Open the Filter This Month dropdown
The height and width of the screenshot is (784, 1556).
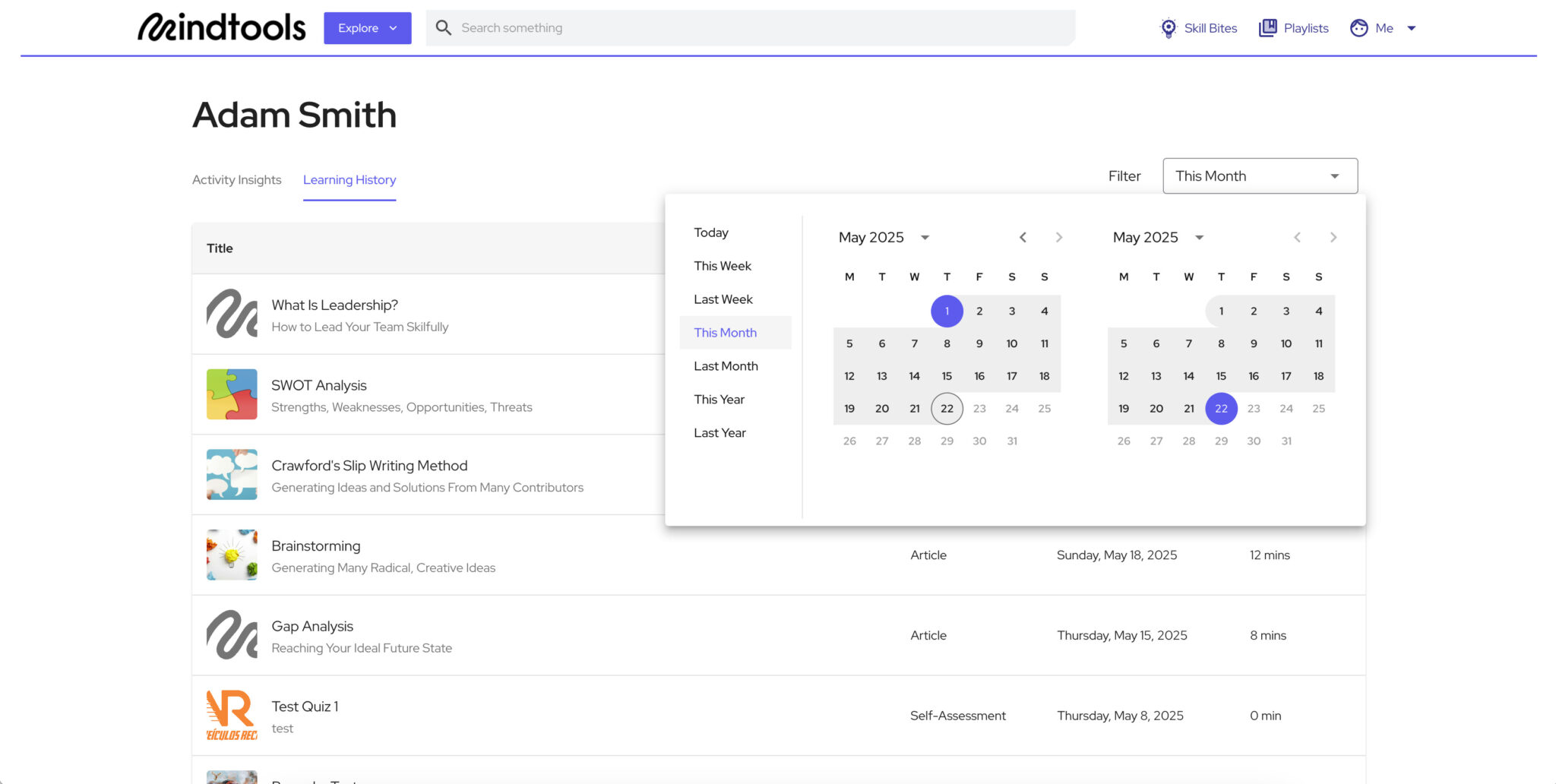click(x=1260, y=175)
